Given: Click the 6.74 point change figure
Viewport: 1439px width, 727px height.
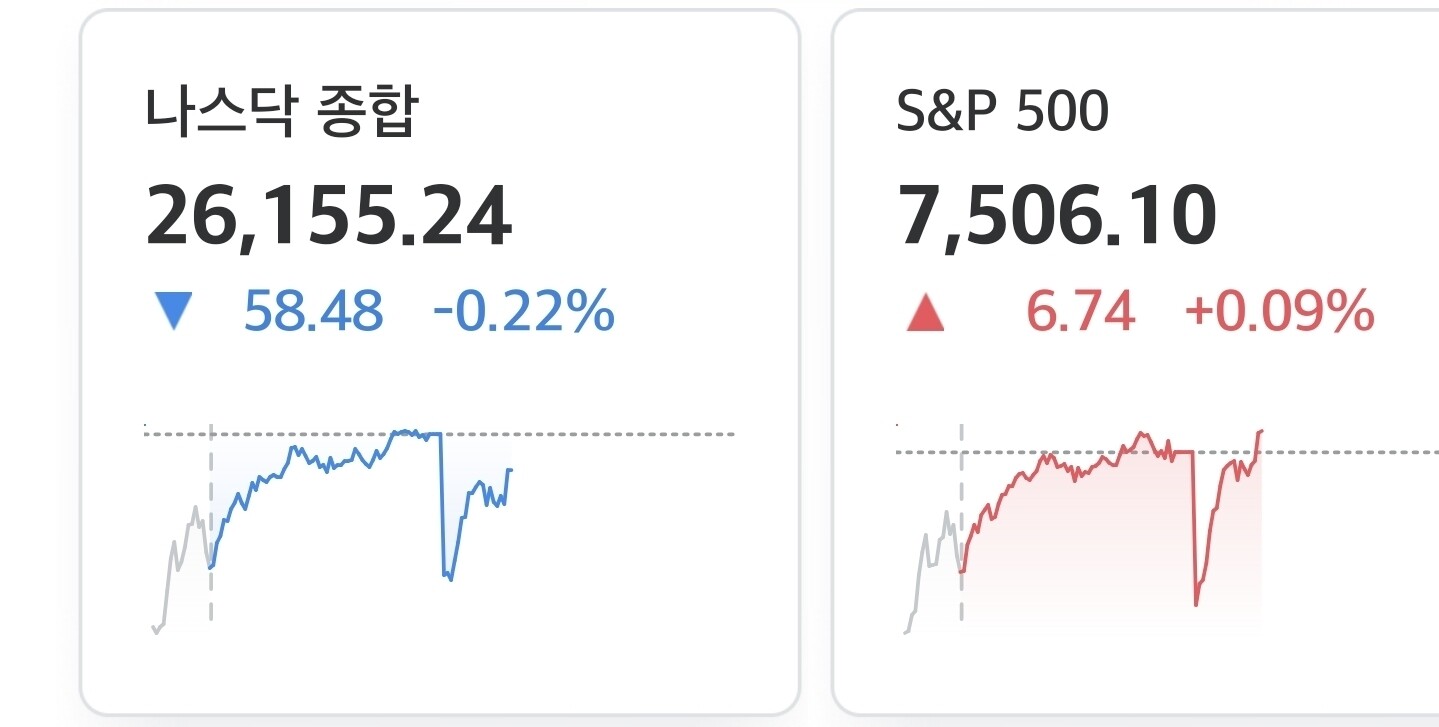Looking at the screenshot, I should coord(1081,312).
